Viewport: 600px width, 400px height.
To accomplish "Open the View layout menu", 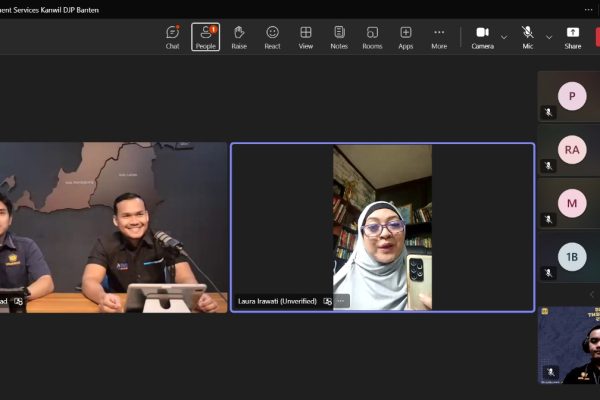I will tap(306, 37).
